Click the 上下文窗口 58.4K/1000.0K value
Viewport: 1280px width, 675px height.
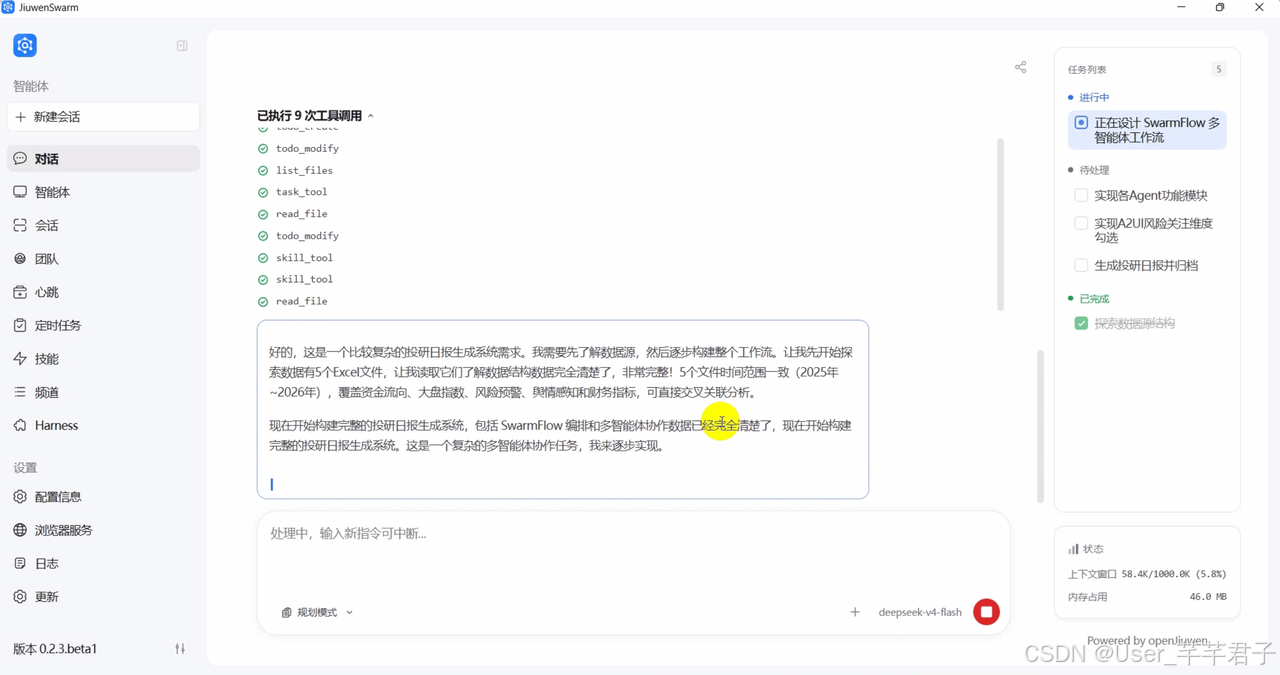click(1172, 574)
